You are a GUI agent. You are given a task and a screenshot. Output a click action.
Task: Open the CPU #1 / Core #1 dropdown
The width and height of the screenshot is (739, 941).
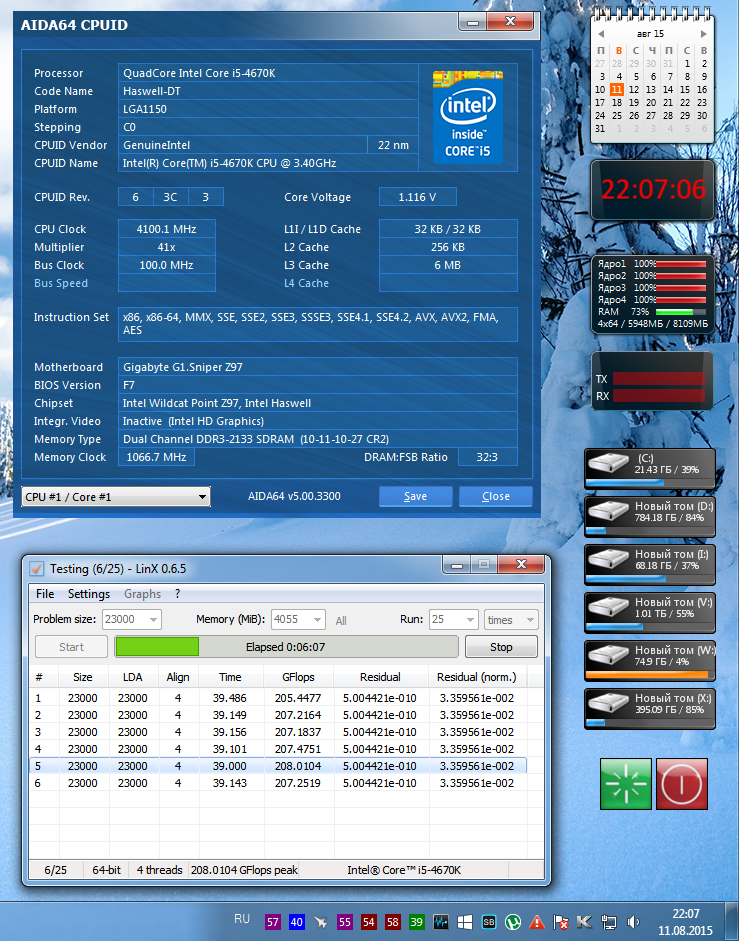116,497
